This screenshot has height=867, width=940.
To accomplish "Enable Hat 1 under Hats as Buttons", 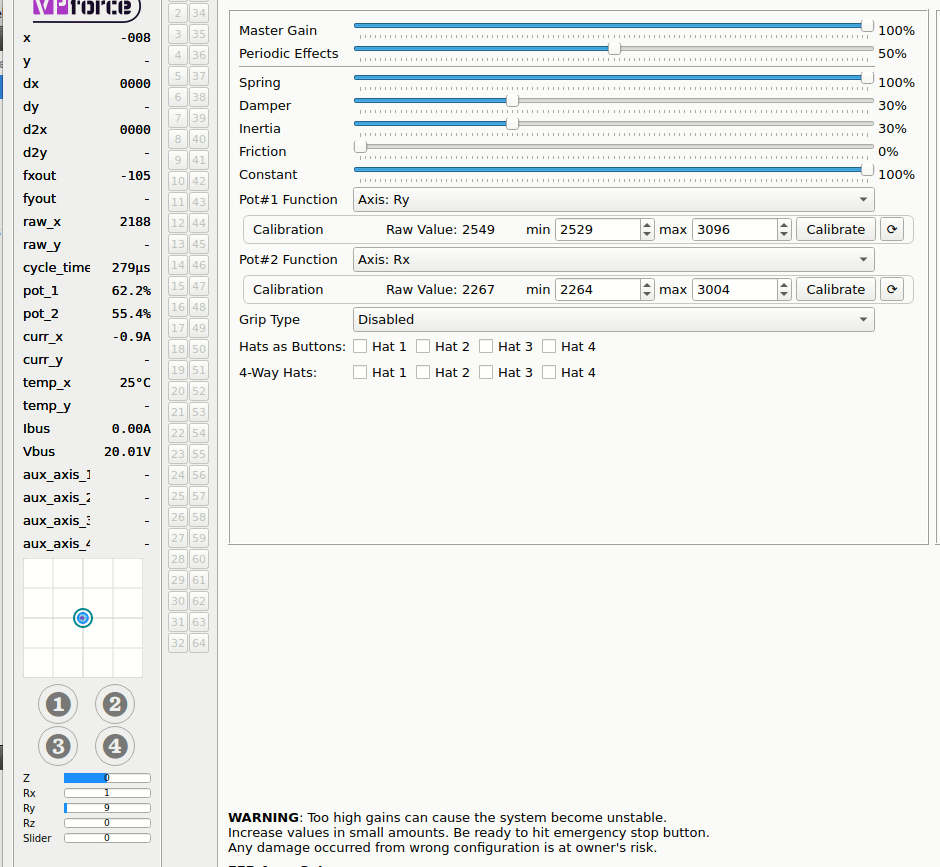I will click(360, 347).
